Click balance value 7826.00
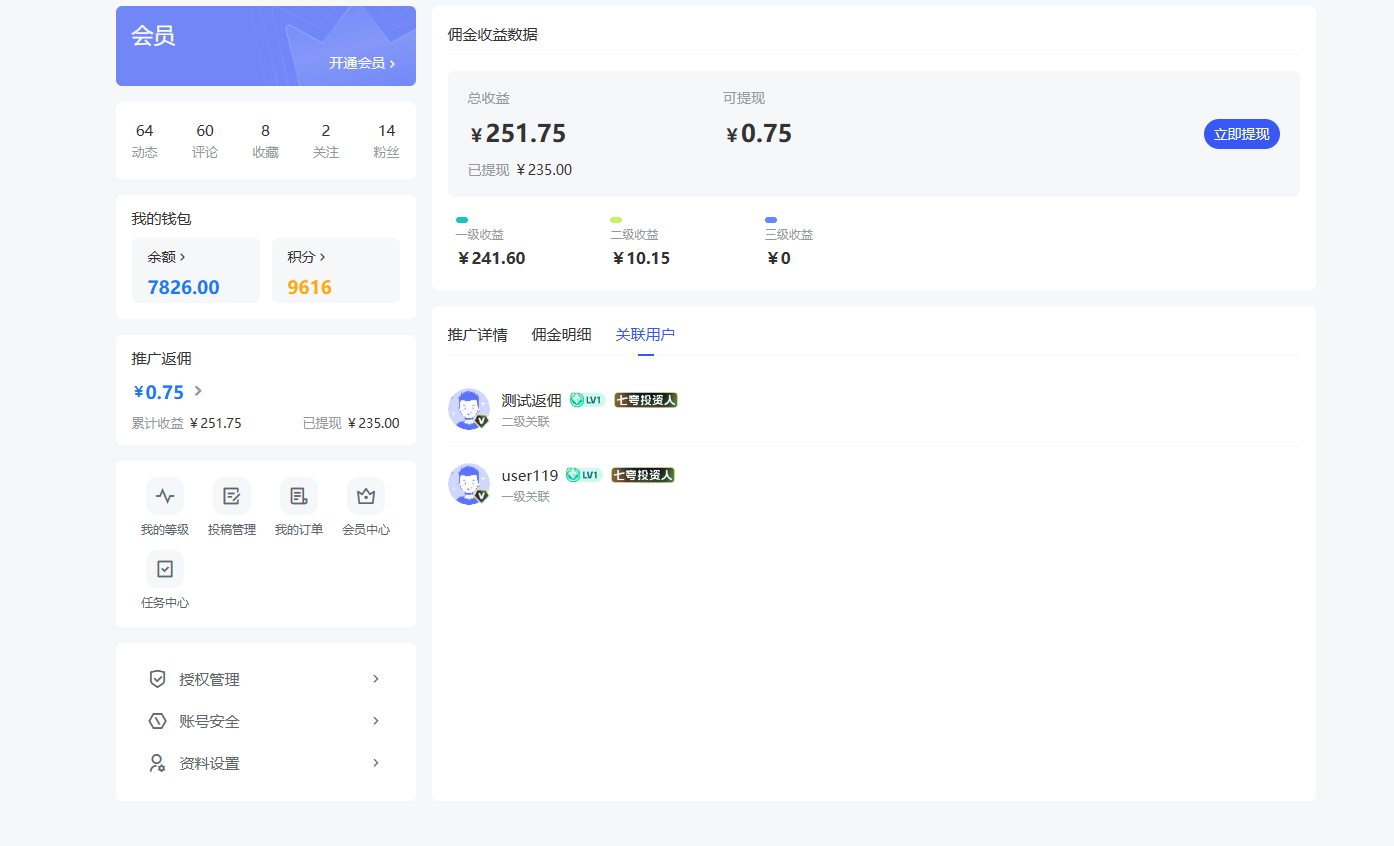Image resolution: width=1394 pixels, height=846 pixels. (x=183, y=287)
